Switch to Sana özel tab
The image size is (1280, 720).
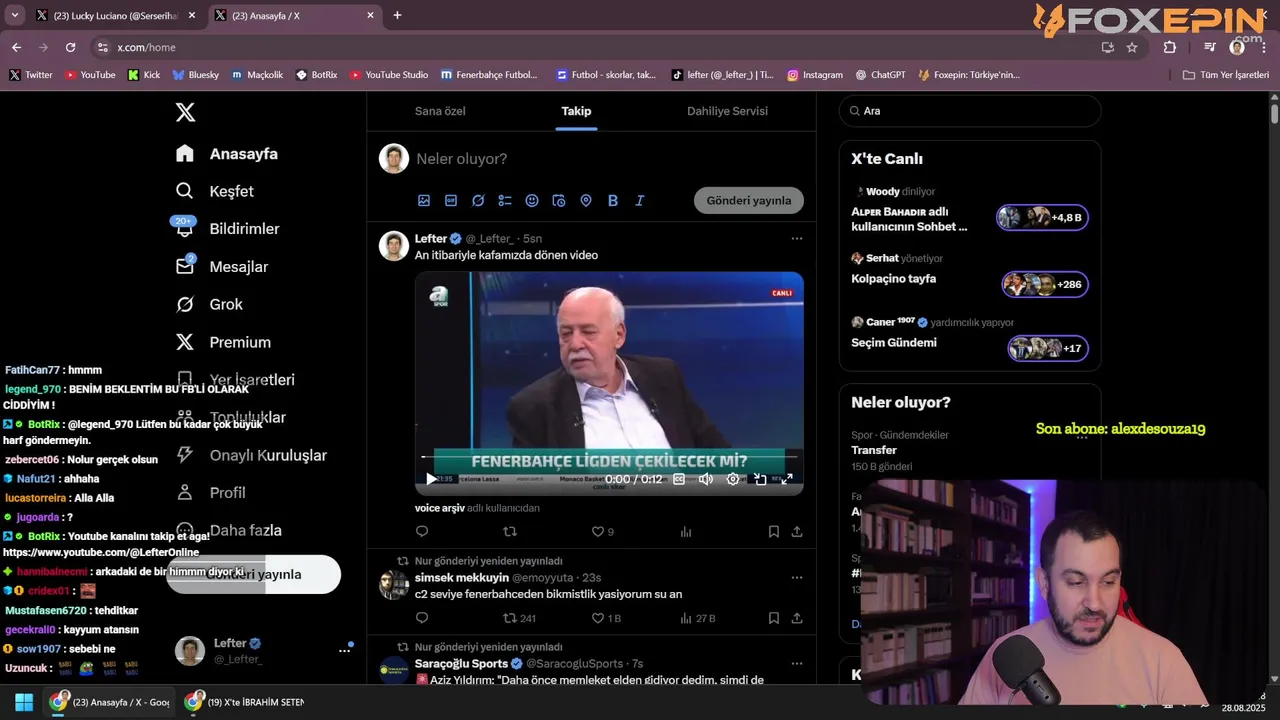click(440, 111)
